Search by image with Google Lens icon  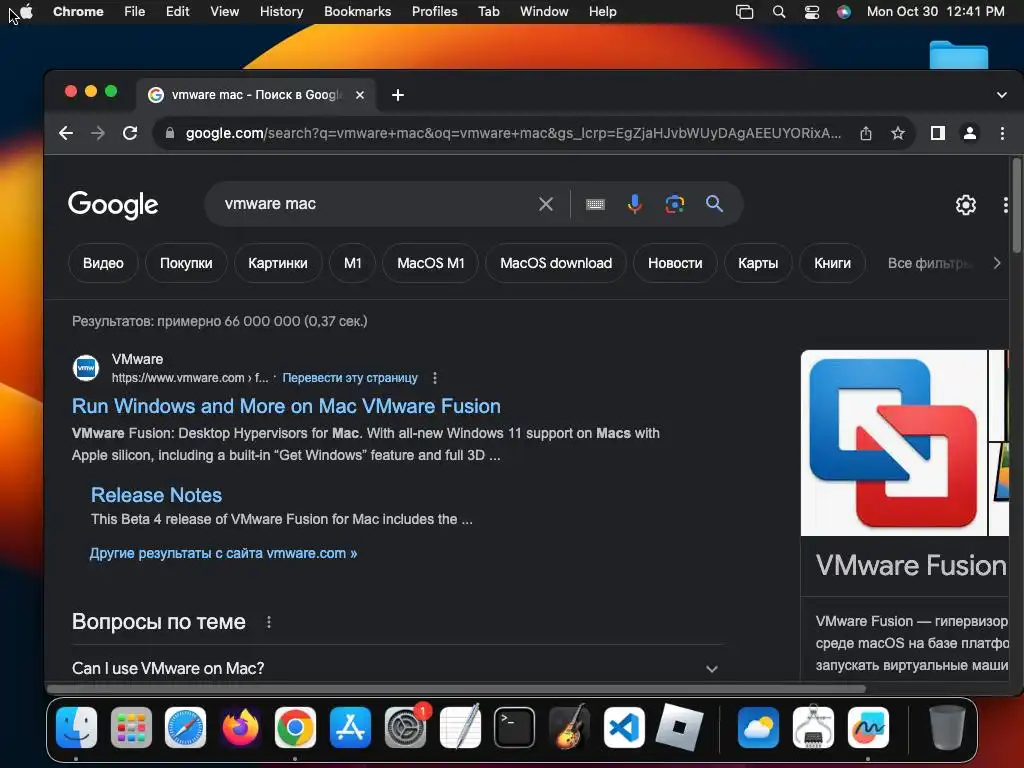(675, 204)
